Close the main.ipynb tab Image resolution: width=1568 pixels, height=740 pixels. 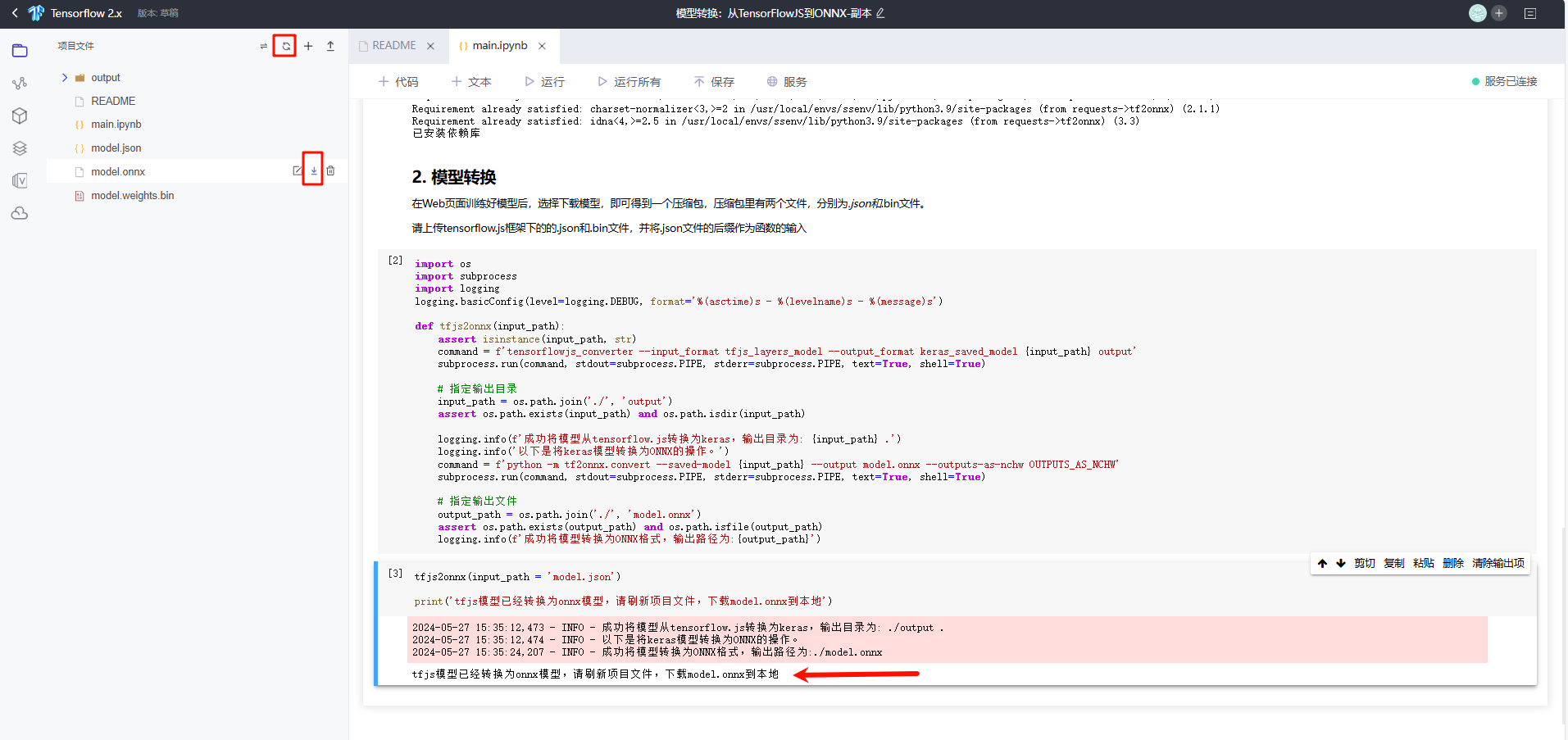point(542,46)
